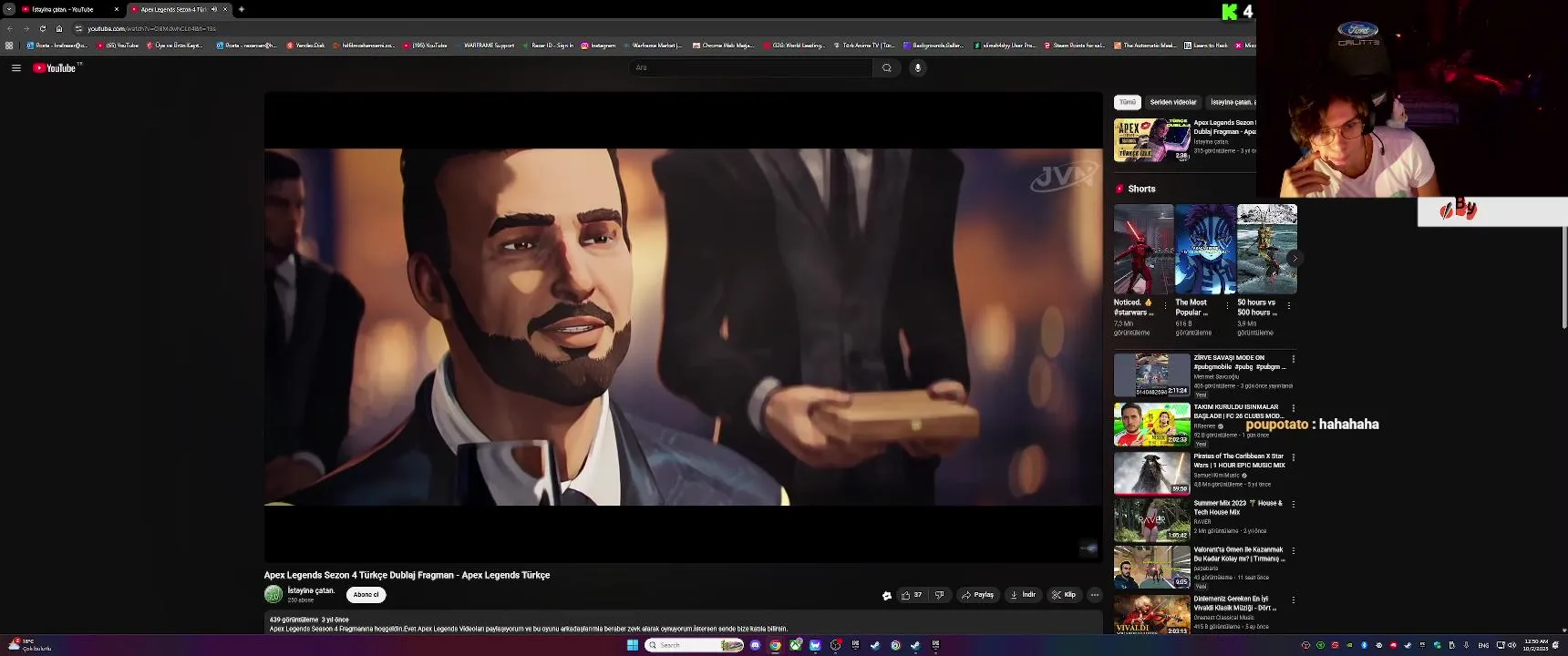The image size is (1568, 656).
Task: Open 'WARFRAME Support' bookmark
Action: (x=484, y=45)
